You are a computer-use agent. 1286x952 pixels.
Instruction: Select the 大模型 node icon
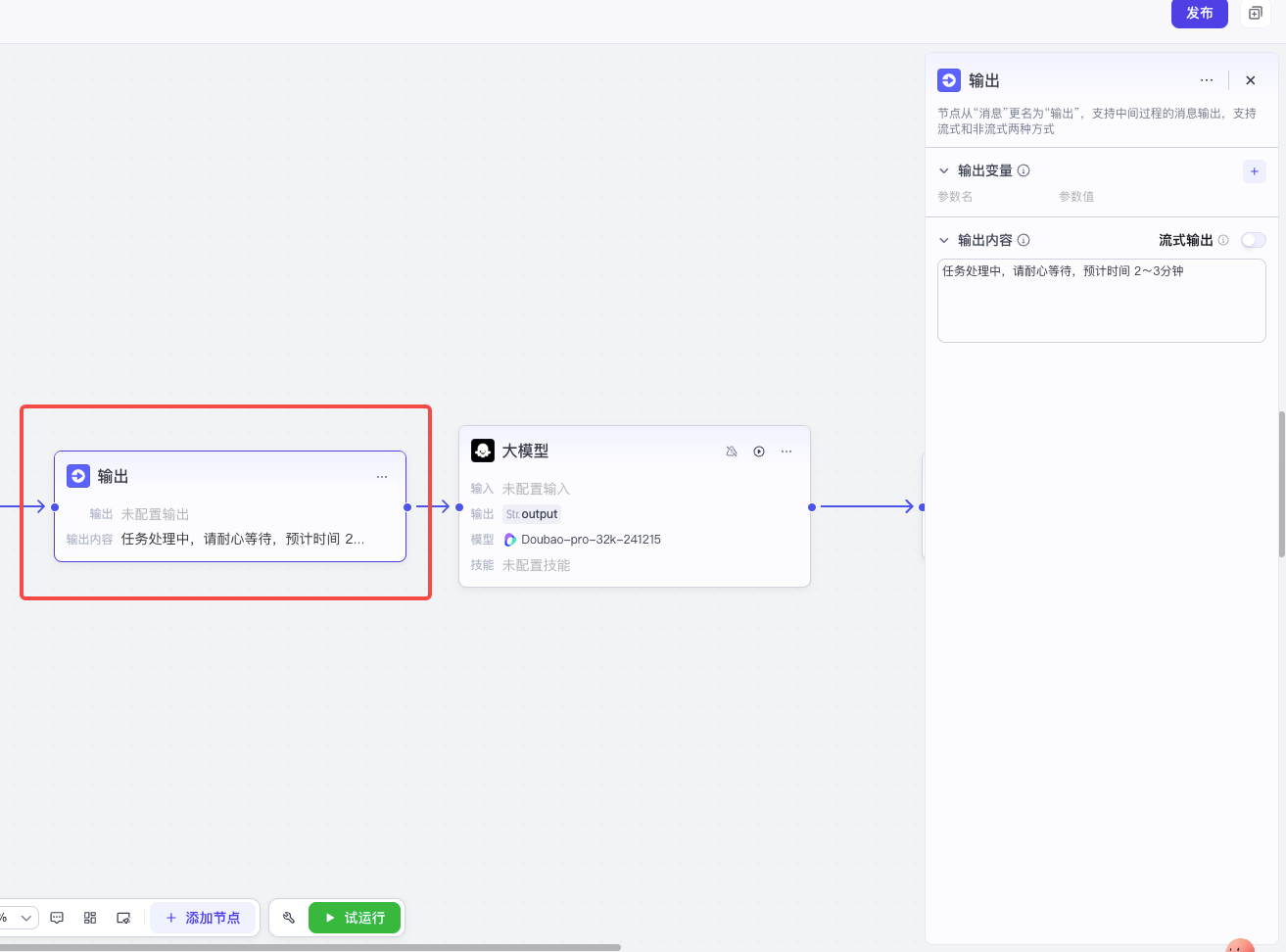tap(483, 451)
